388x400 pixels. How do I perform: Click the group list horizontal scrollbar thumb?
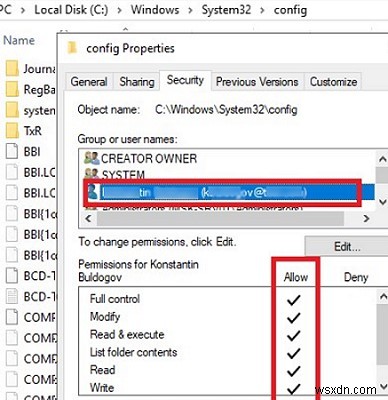pos(220,219)
